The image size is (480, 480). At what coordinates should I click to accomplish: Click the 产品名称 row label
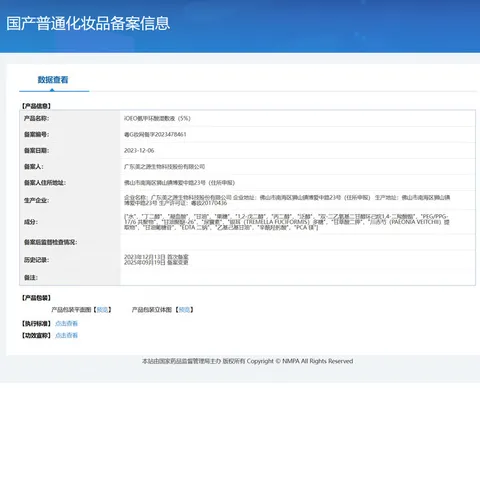36,118
